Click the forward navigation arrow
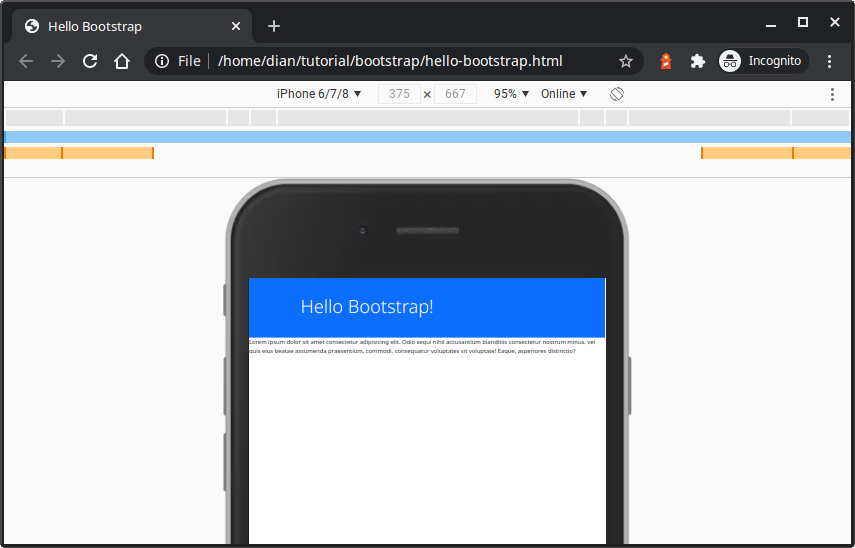This screenshot has height=548, width=855. (58, 61)
